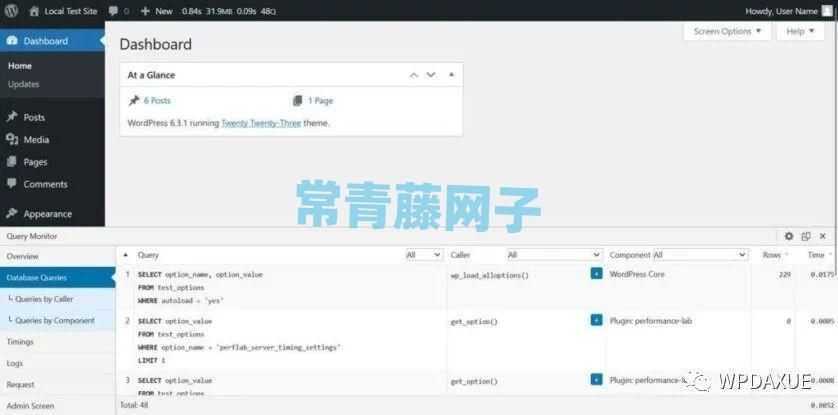Viewport: 838px width, 415px height.
Task: Open Local Test Site home link
Action: click(64, 11)
